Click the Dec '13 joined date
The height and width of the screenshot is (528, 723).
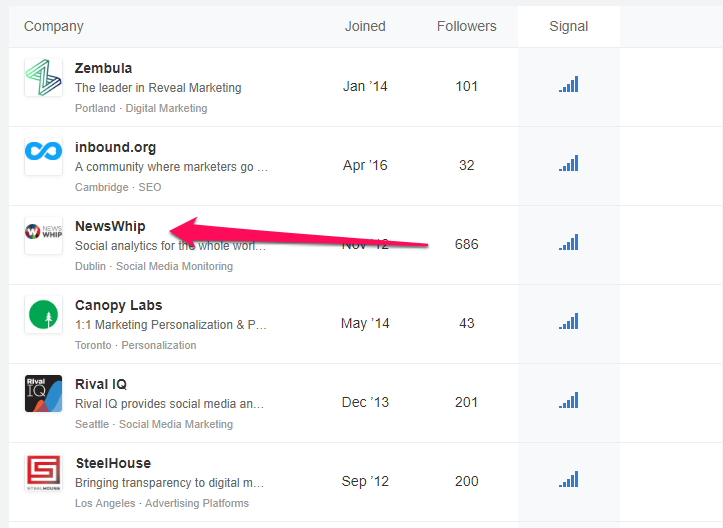tap(365, 402)
